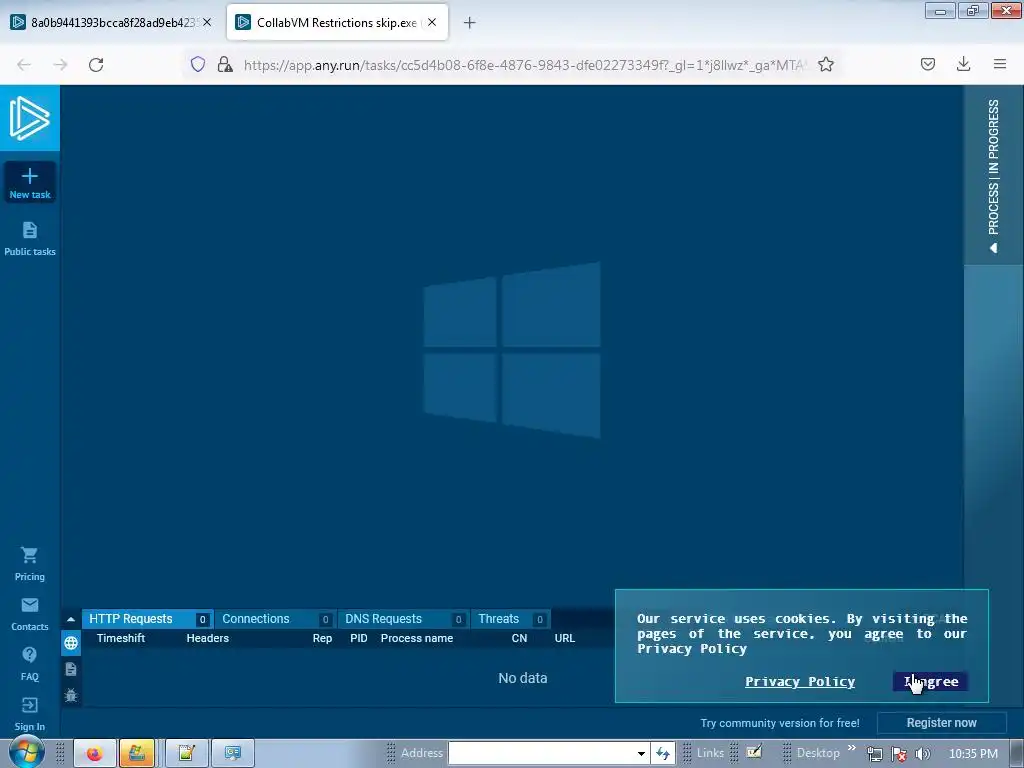Collapse the bottom network panel with the arrow
This screenshot has width=1024, height=768.
[71, 619]
